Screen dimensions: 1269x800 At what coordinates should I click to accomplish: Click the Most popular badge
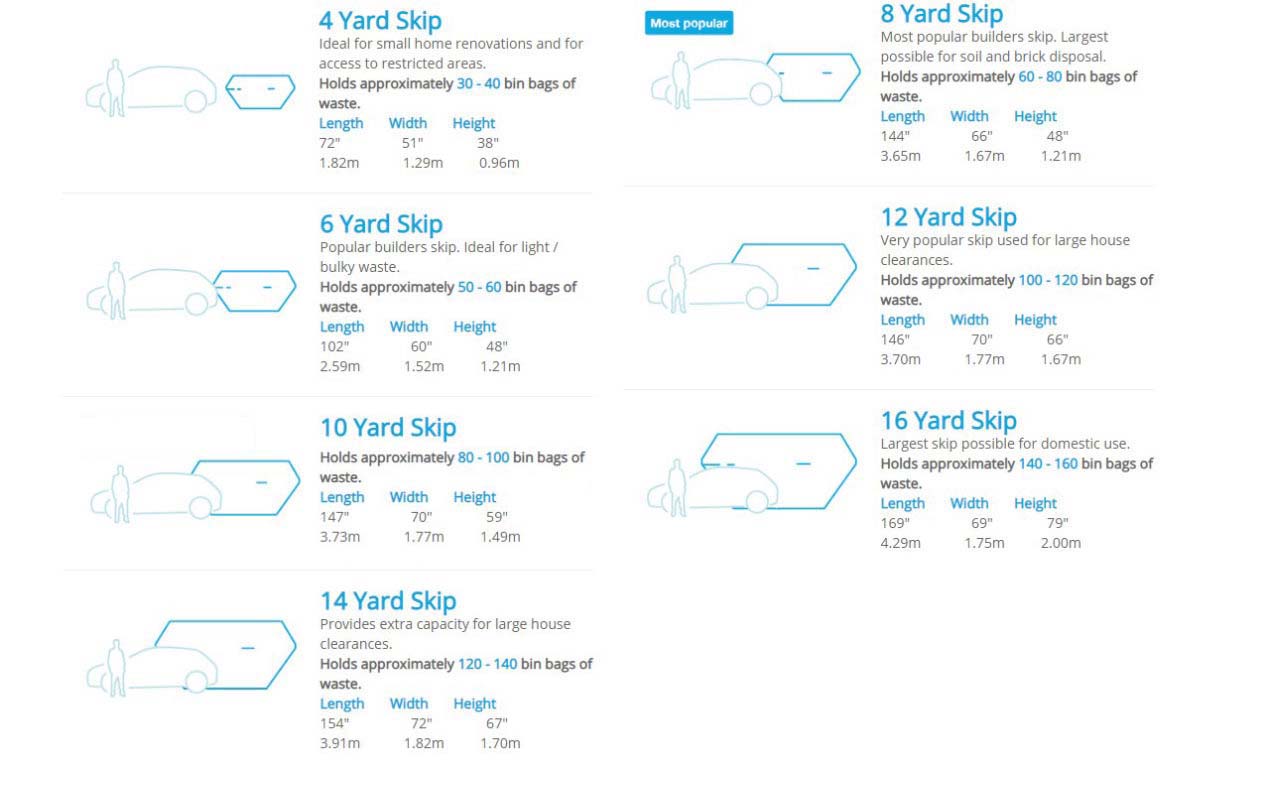[x=689, y=23]
